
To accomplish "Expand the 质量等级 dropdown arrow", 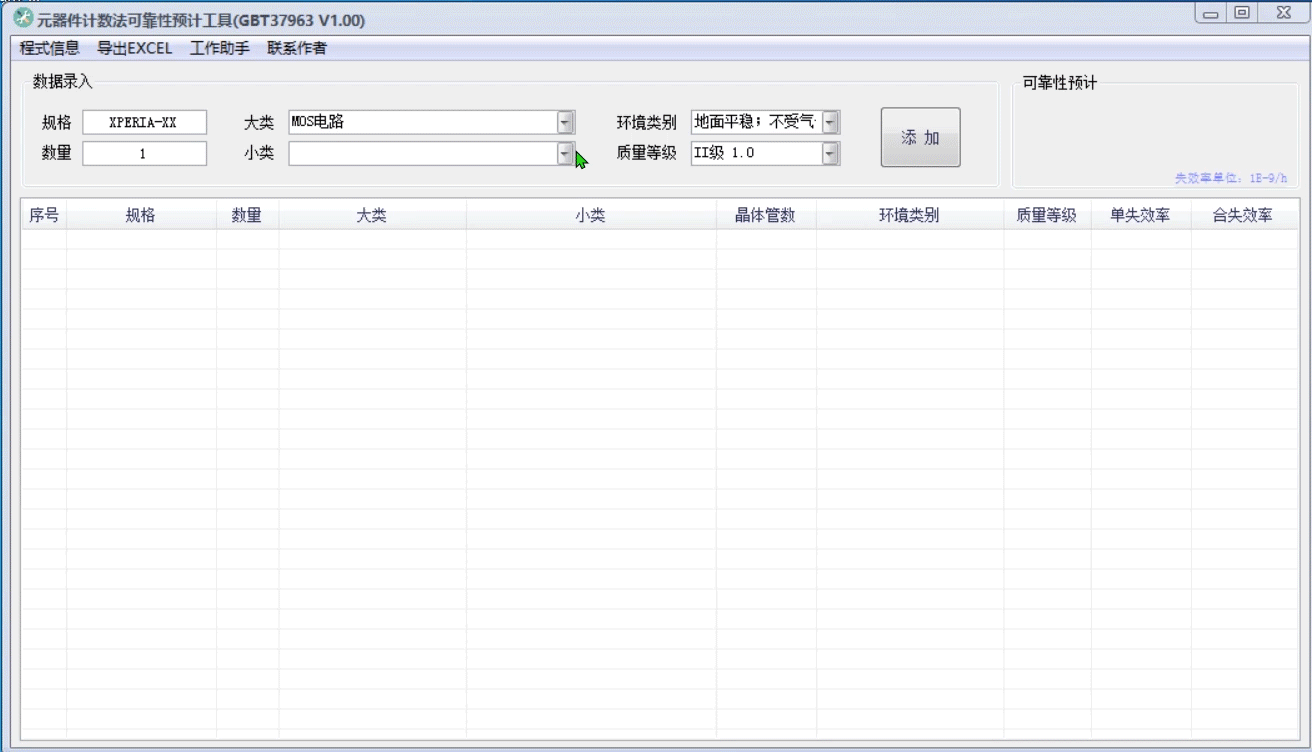I will click(830, 154).
